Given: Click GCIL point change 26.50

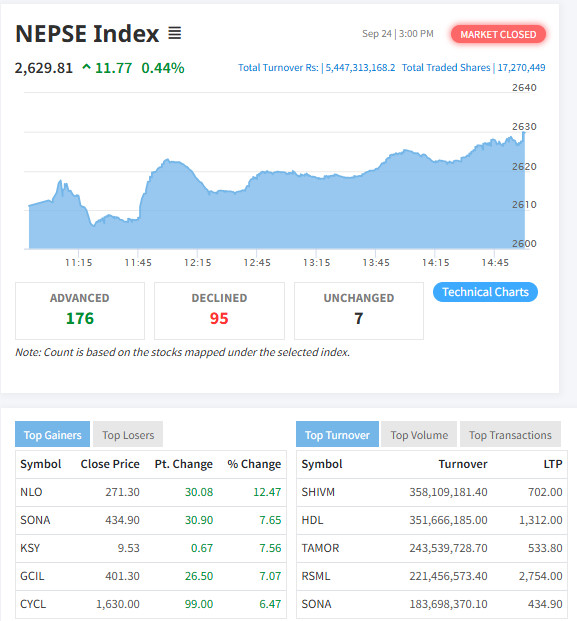Looking at the screenshot, I should pos(199,576).
